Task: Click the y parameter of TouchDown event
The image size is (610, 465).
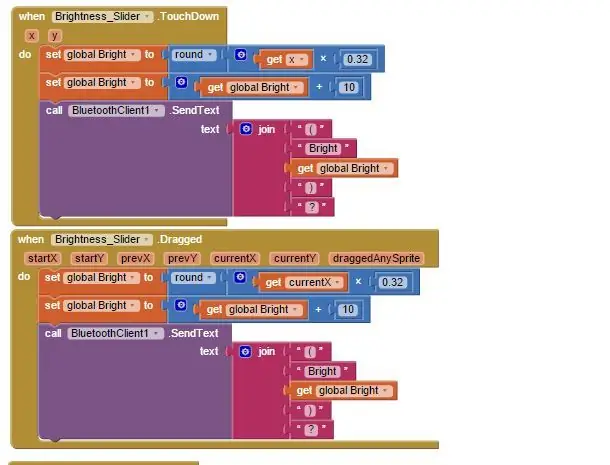Action: tap(55, 36)
